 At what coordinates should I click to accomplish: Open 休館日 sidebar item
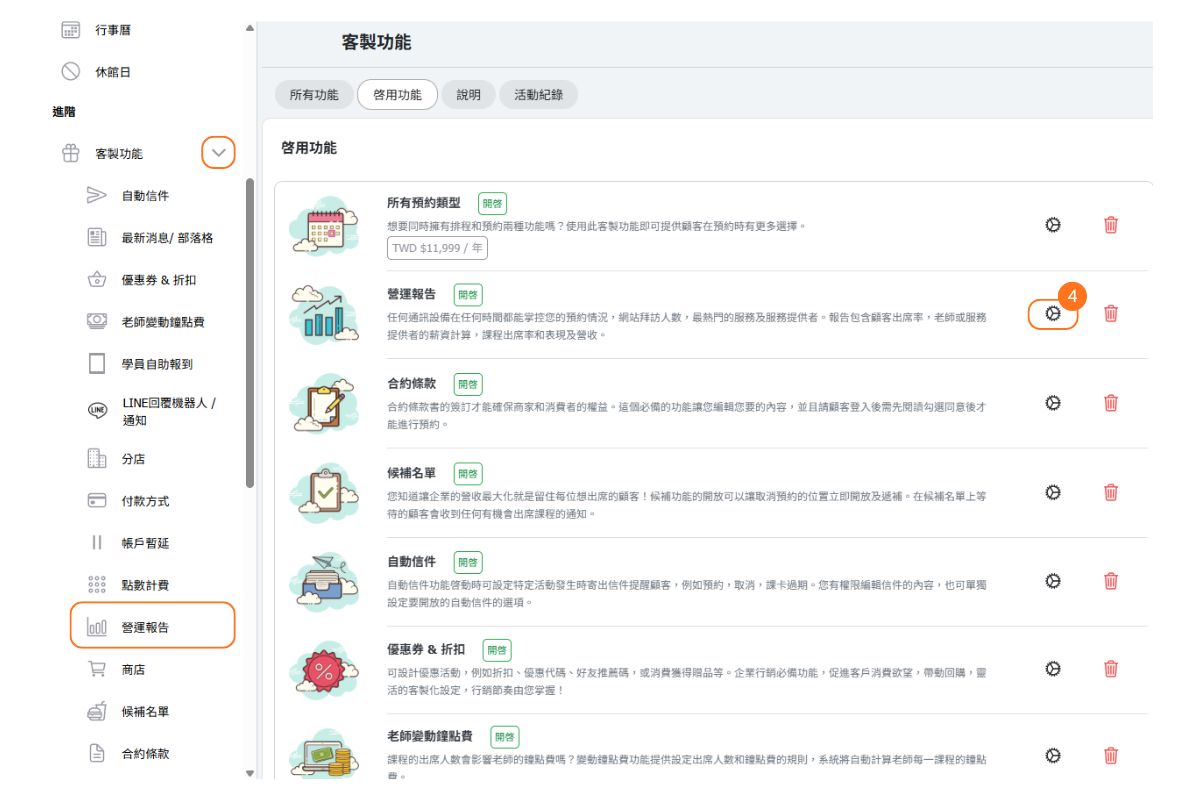(x=112, y=72)
